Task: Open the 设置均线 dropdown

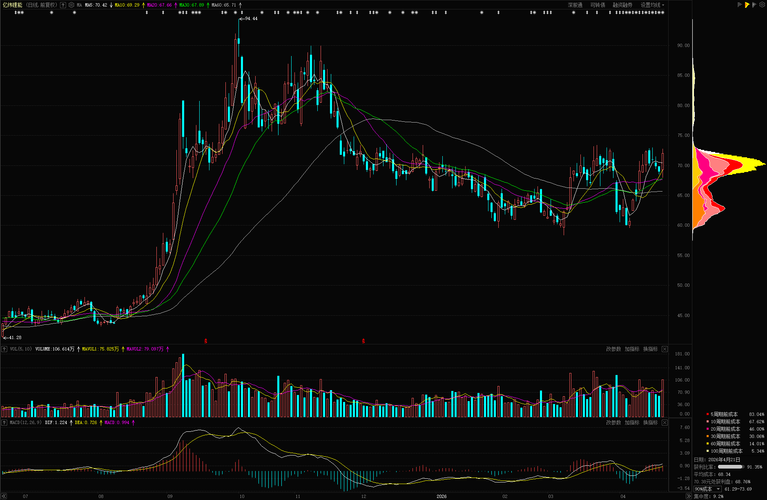Action: point(652,5)
